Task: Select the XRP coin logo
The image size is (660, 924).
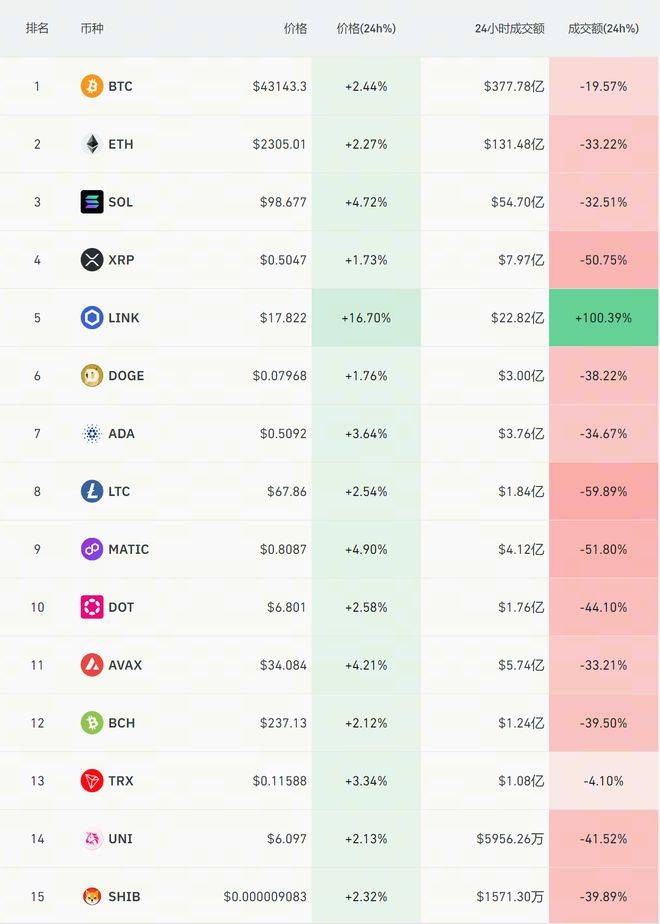Action: pos(92,260)
